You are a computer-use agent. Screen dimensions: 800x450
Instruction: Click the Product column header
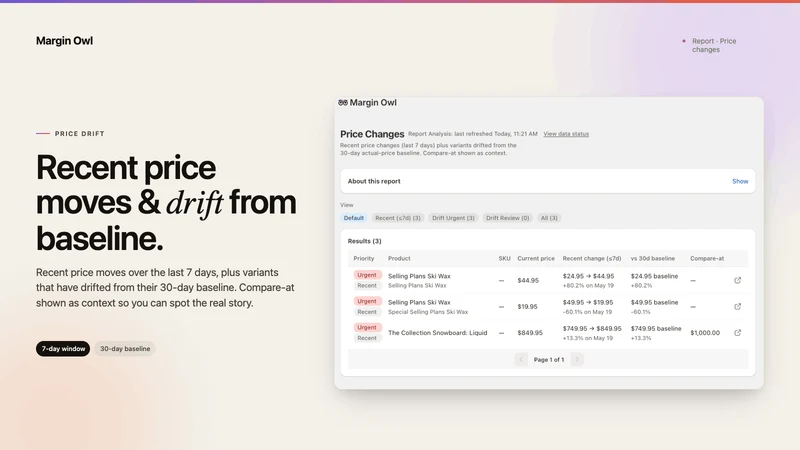click(x=399, y=258)
